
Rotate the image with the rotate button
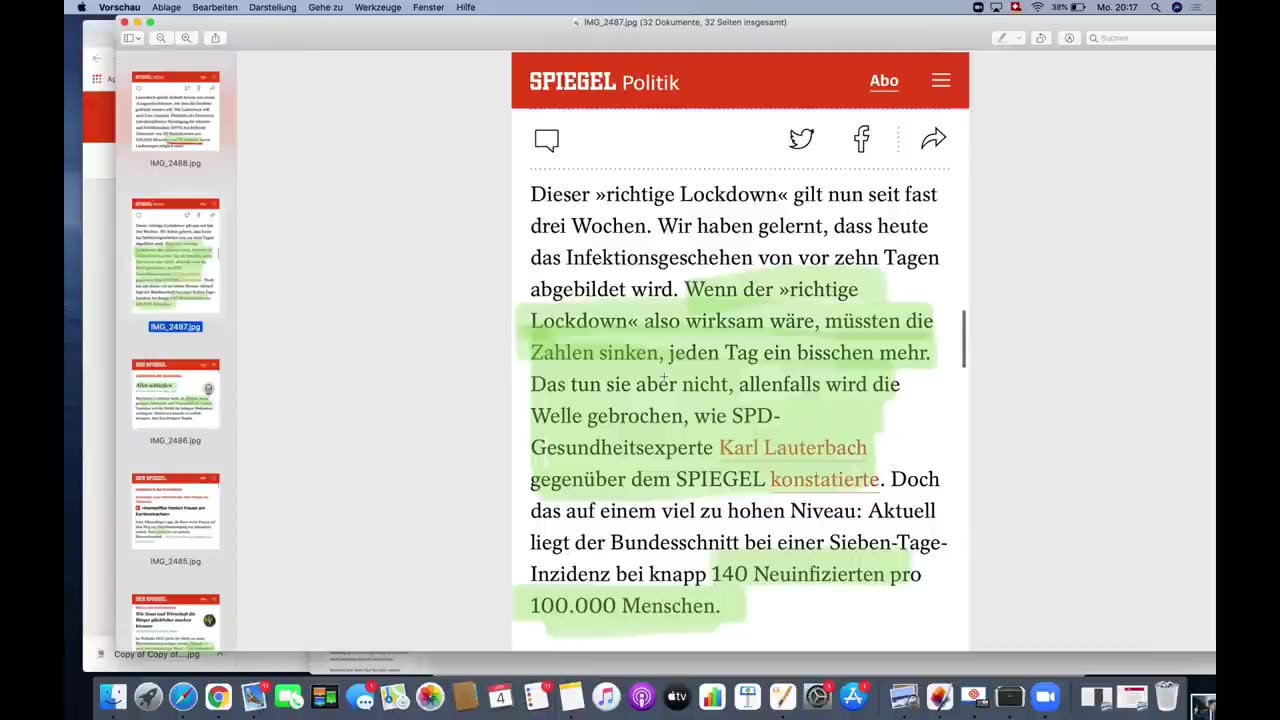(1041, 38)
